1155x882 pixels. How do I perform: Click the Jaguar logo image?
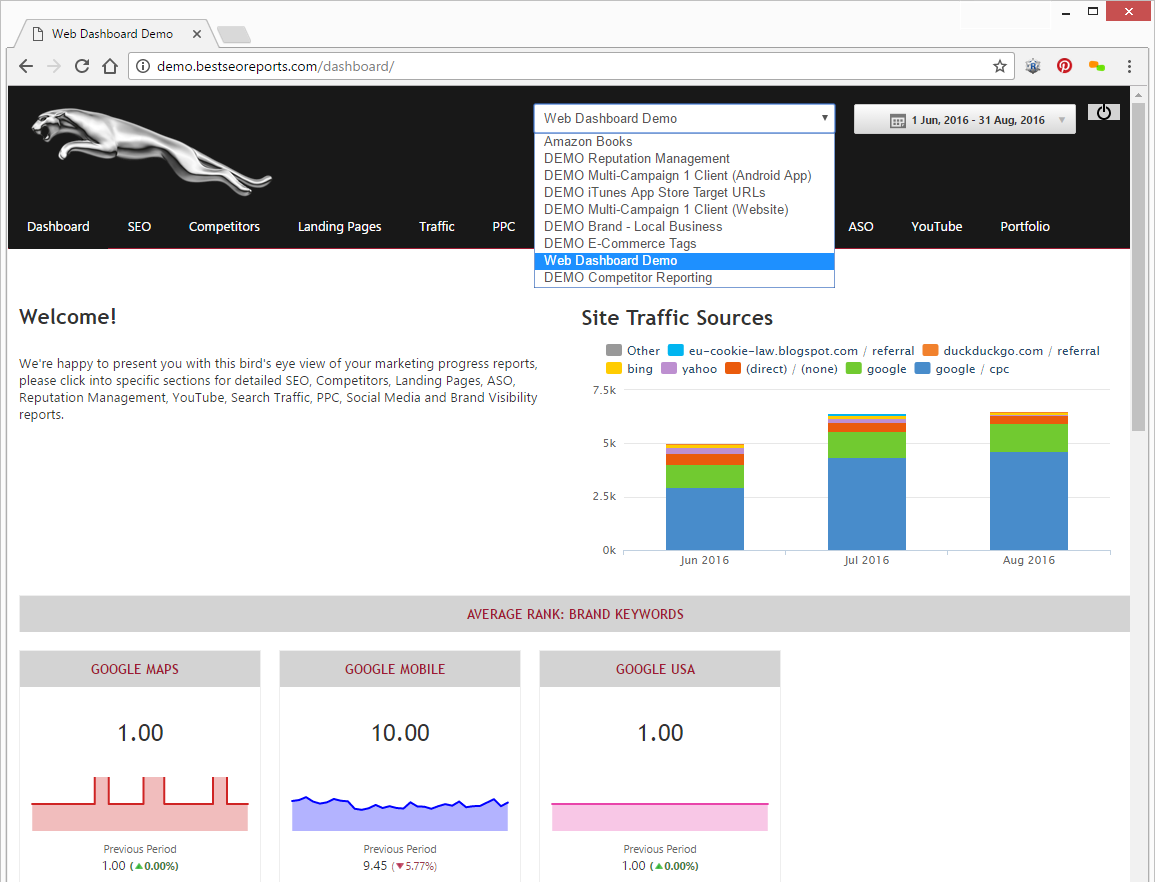point(150,150)
